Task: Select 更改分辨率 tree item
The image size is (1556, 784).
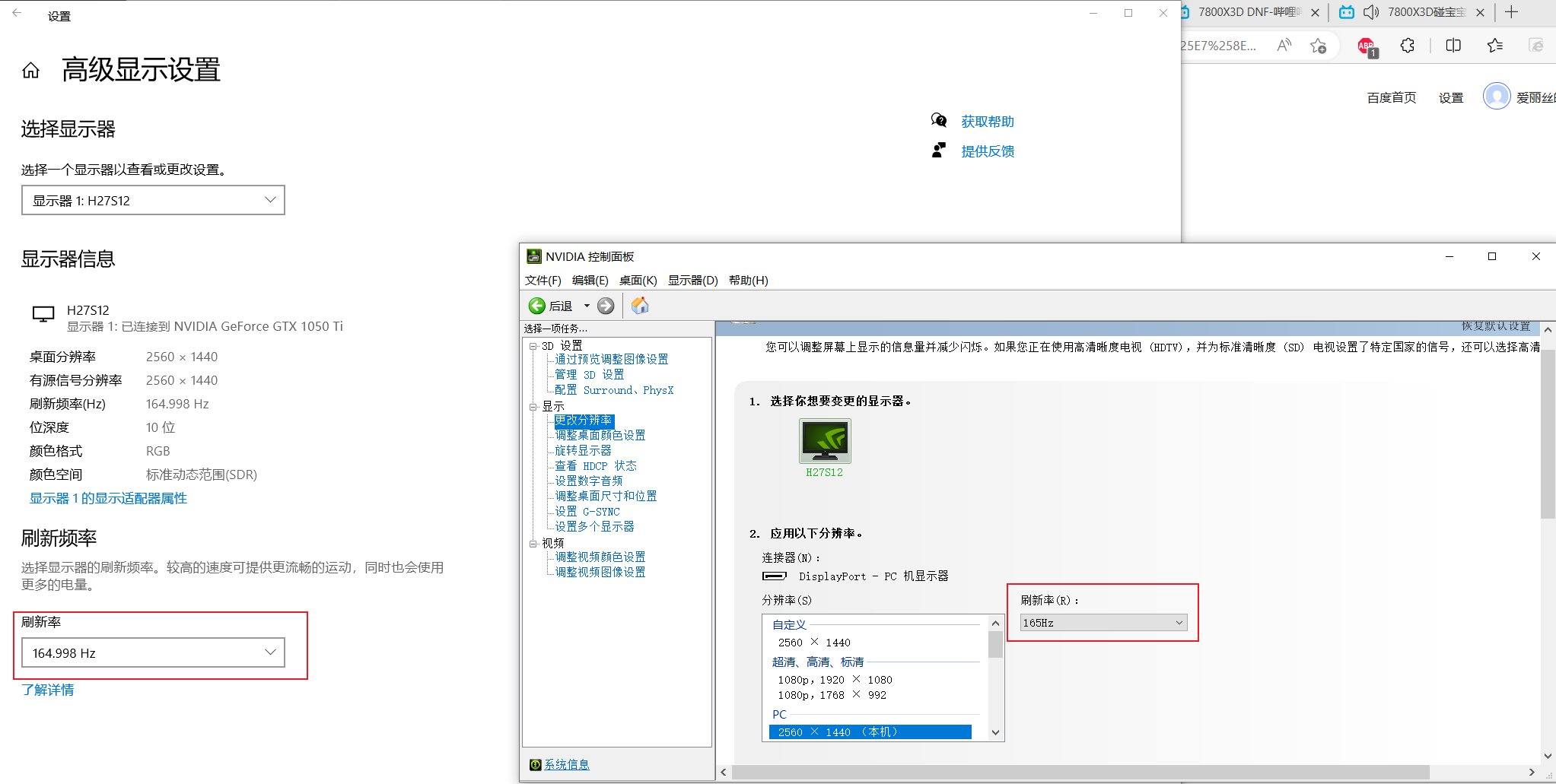Action: pos(584,420)
